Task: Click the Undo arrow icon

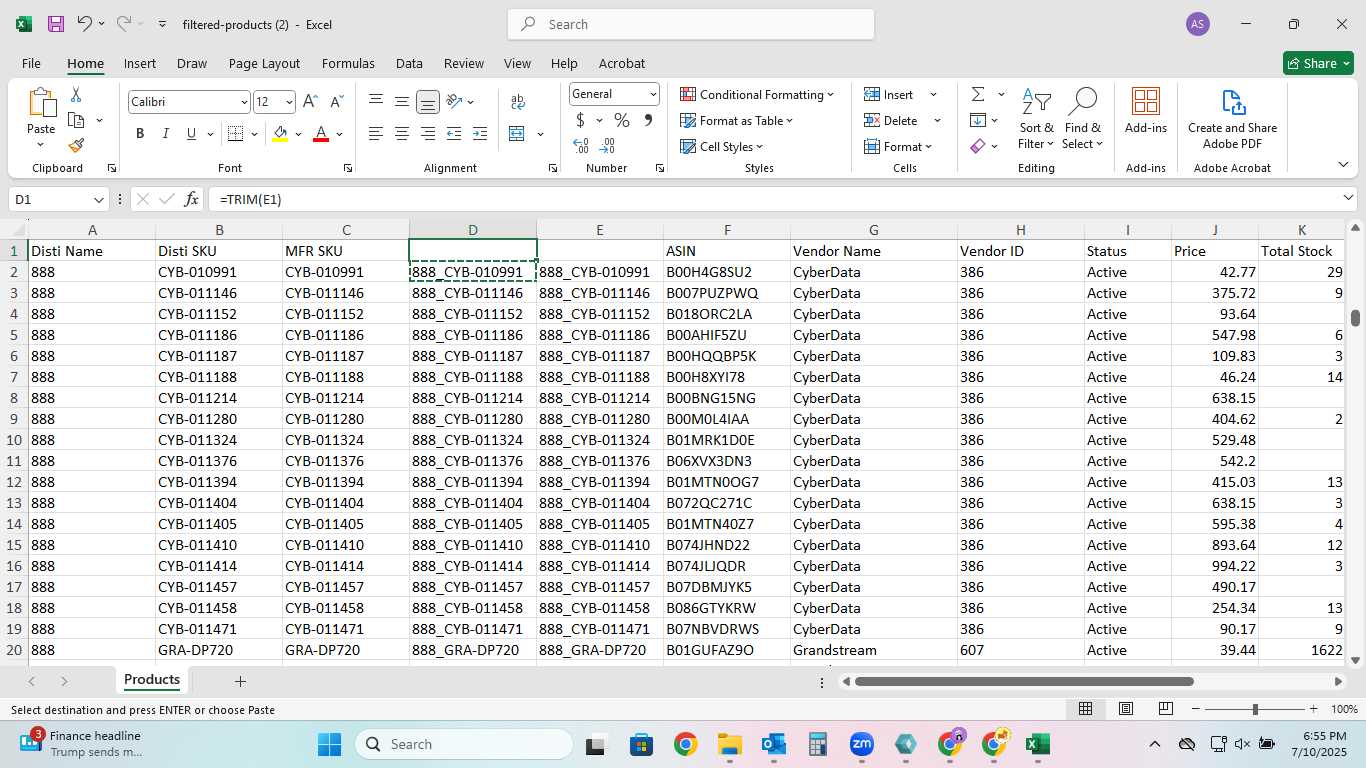Action: coord(84,24)
